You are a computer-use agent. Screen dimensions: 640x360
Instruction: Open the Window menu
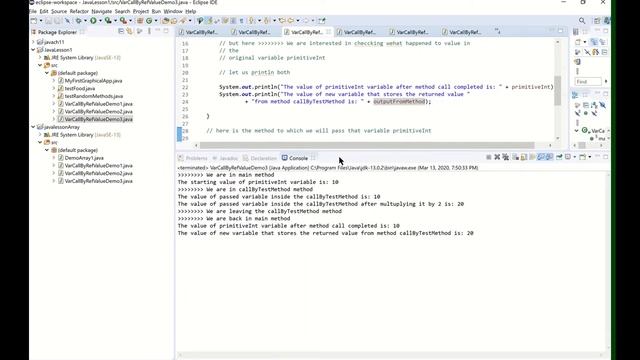click(x=173, y=11)
